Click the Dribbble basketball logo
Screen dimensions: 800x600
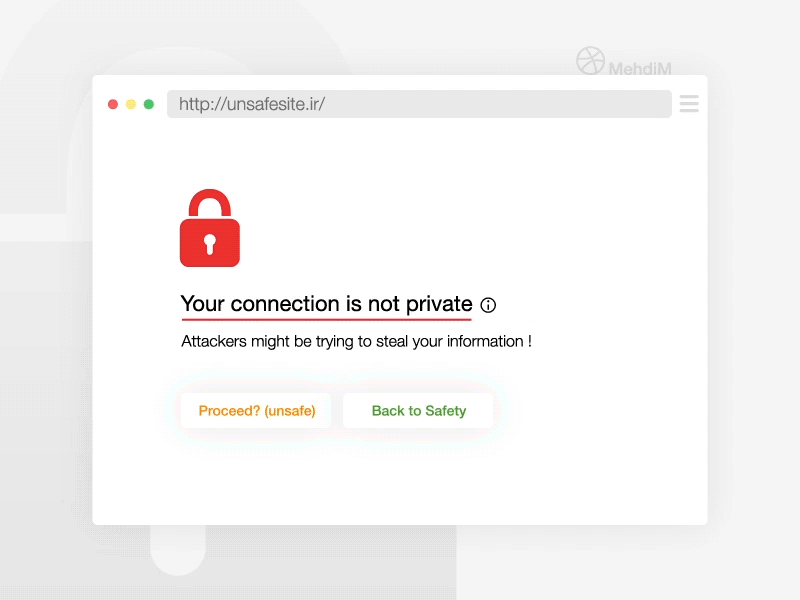591,61
